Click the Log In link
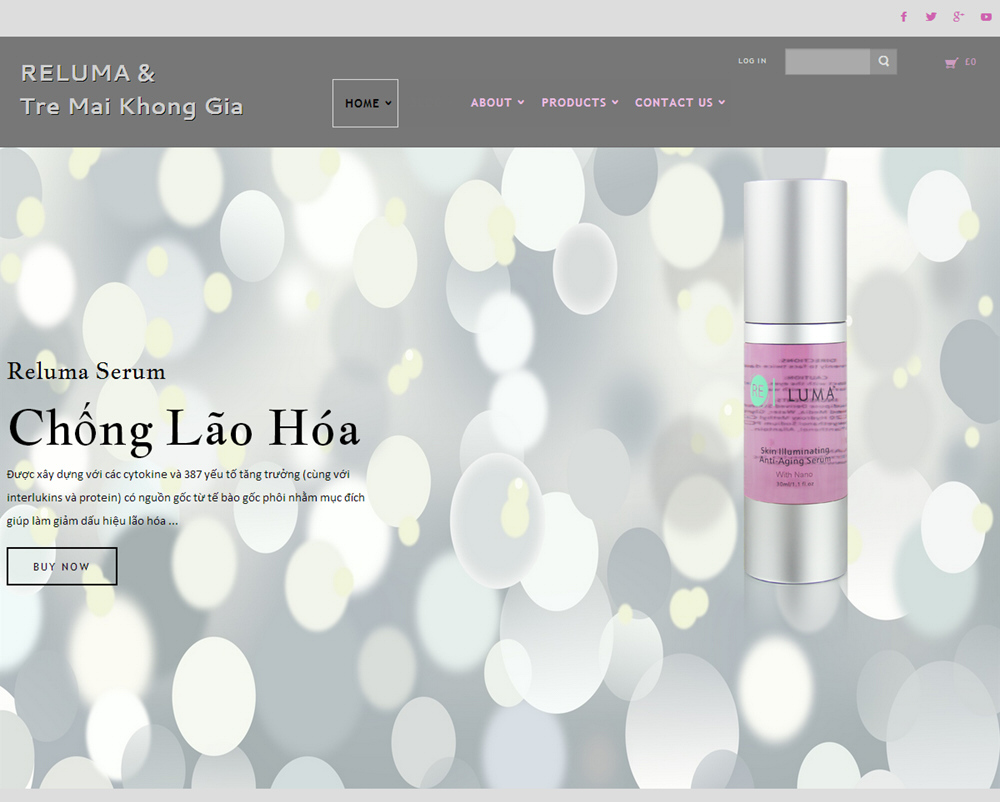1000x802 pixels. 752,61
